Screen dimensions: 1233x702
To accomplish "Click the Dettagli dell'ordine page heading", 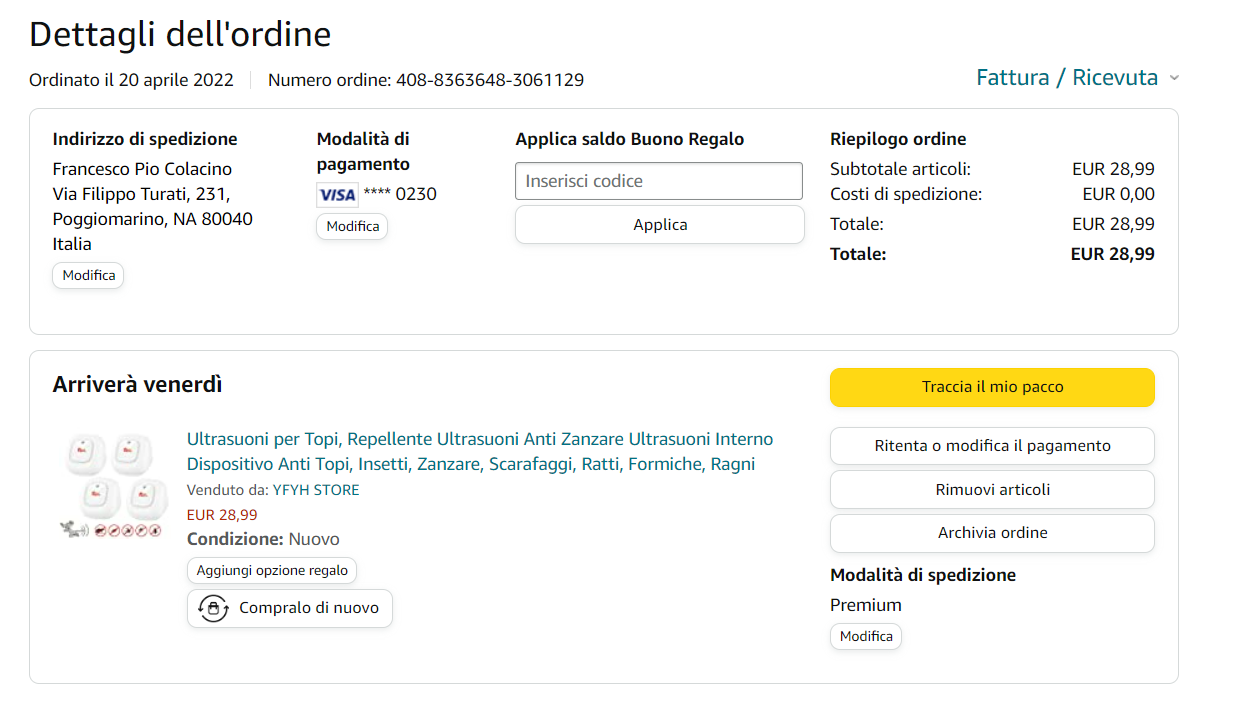I will (x=180, y=35).
